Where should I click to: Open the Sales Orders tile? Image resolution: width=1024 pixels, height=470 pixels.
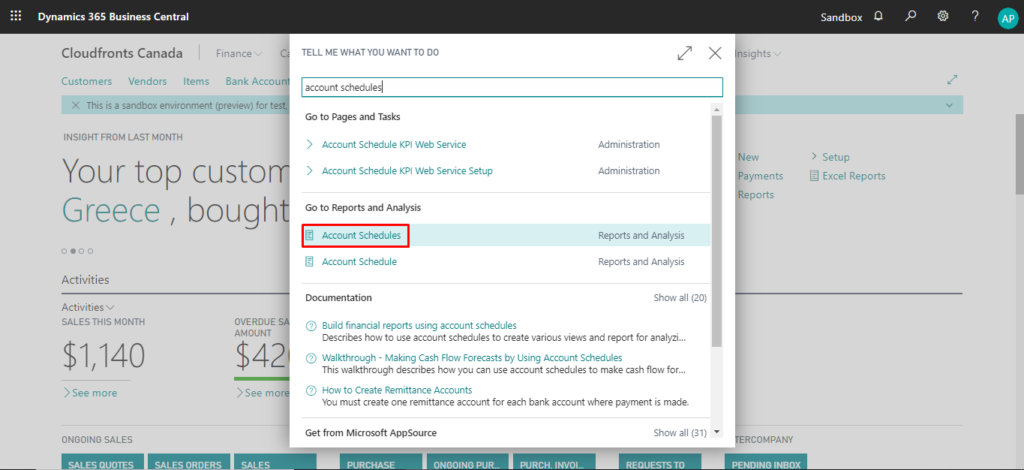point(189,462)
